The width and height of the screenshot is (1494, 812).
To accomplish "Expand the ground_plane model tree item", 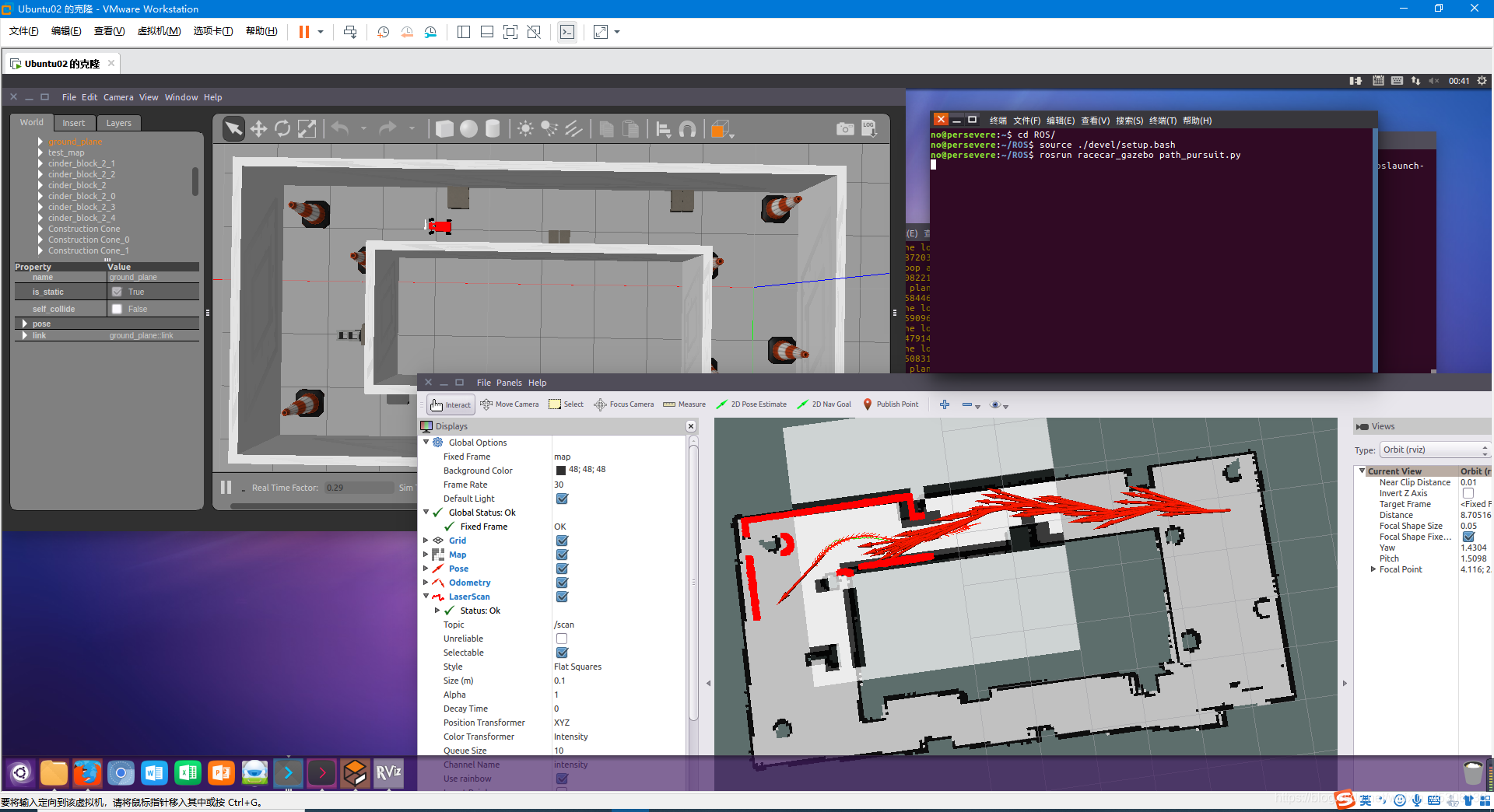I will (x=40, y=142).
